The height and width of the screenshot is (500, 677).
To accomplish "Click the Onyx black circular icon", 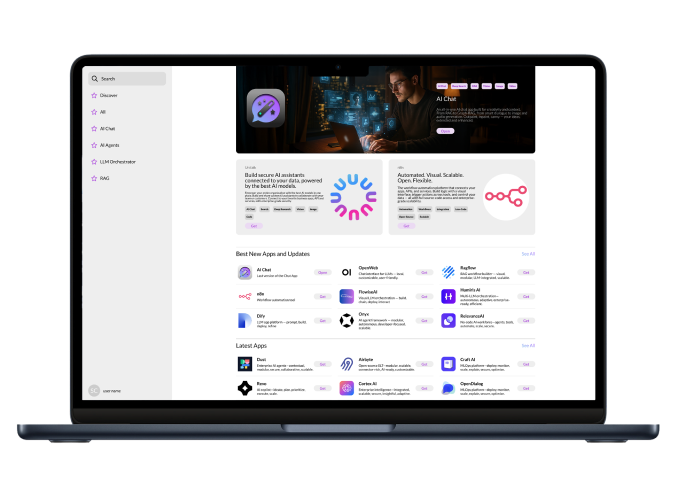I will 346,321.
